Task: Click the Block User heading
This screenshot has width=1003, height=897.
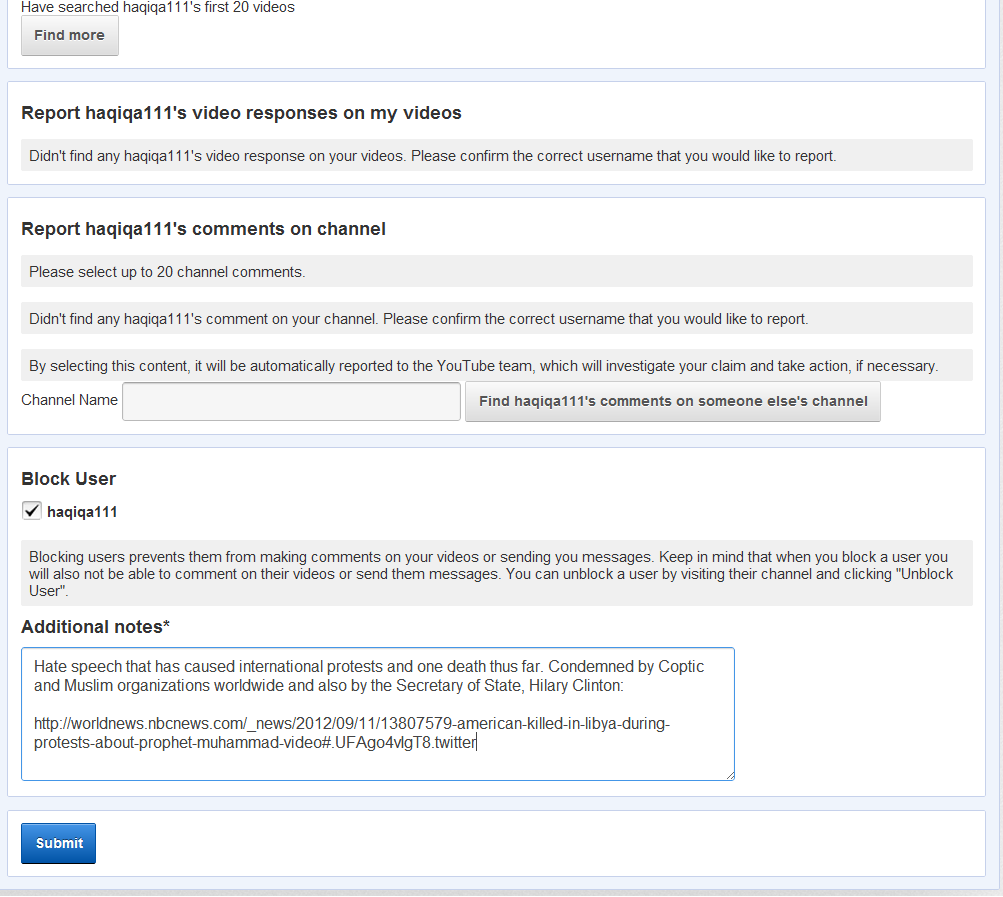Action: [x=68, y=479]
